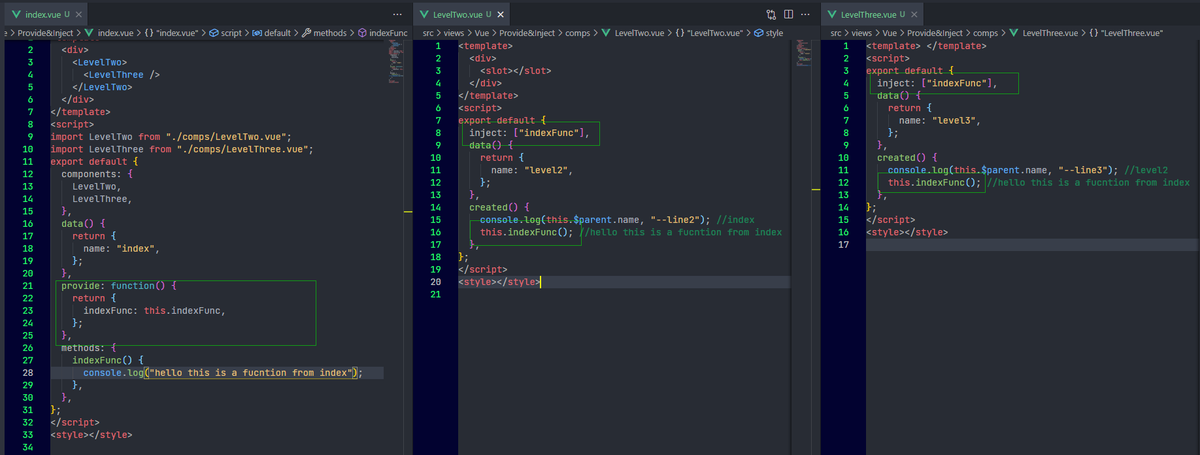Click the {} "LevelThree.vue" symbol breadcrumb
The image size is (1200, 455).
click(1127, 33)
